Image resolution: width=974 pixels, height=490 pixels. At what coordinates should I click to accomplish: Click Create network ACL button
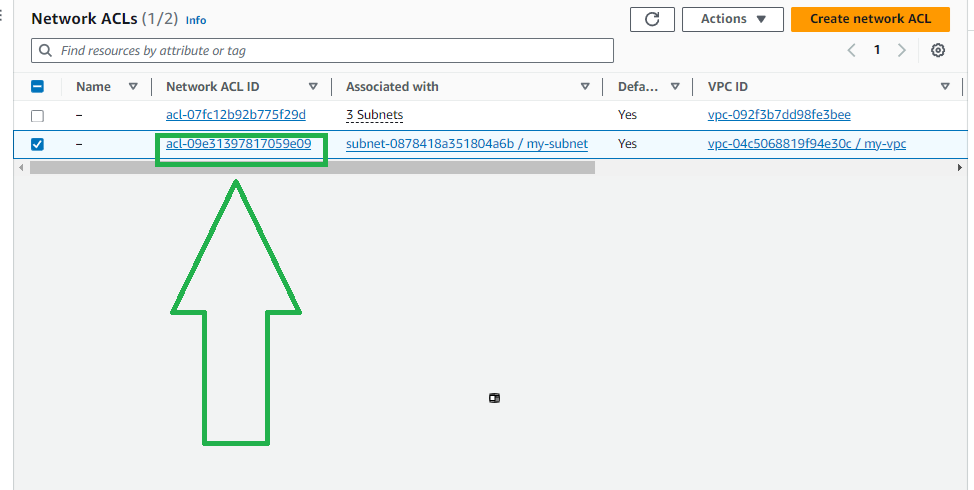[870, 19]
